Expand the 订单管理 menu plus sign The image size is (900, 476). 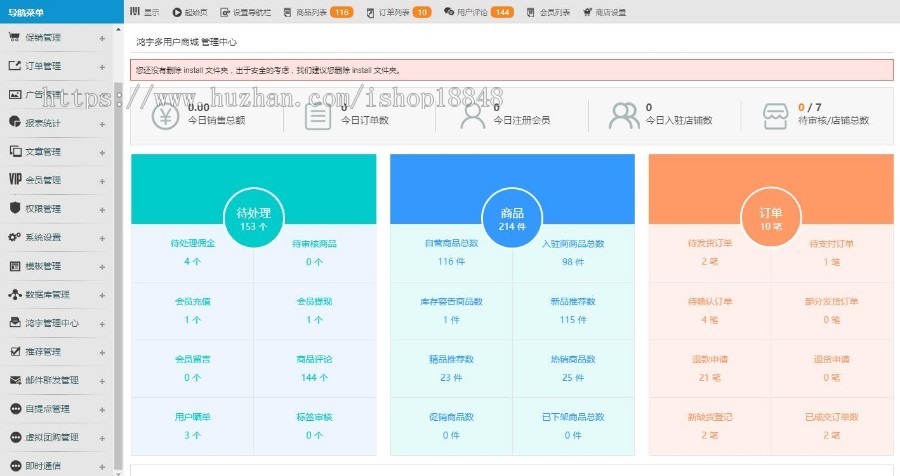(102, 67)
